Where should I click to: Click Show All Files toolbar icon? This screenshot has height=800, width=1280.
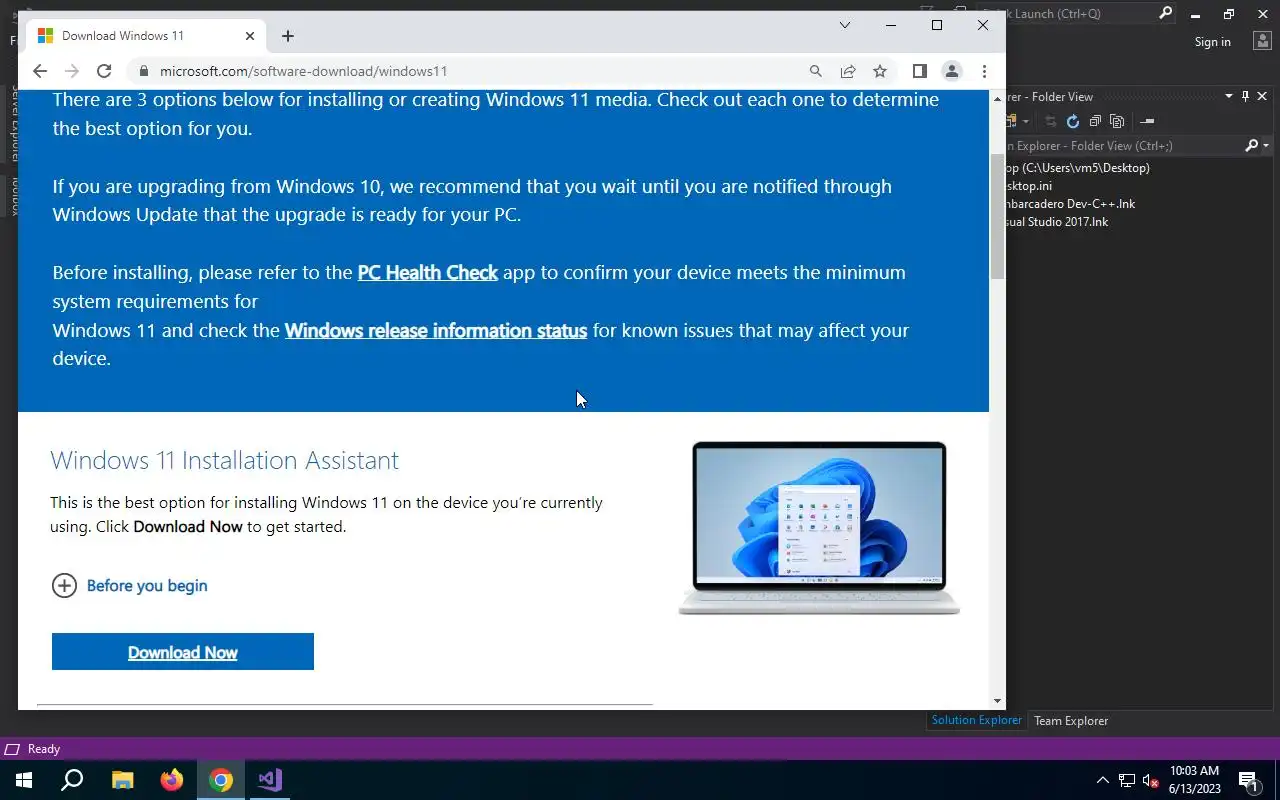[1117, 121]
